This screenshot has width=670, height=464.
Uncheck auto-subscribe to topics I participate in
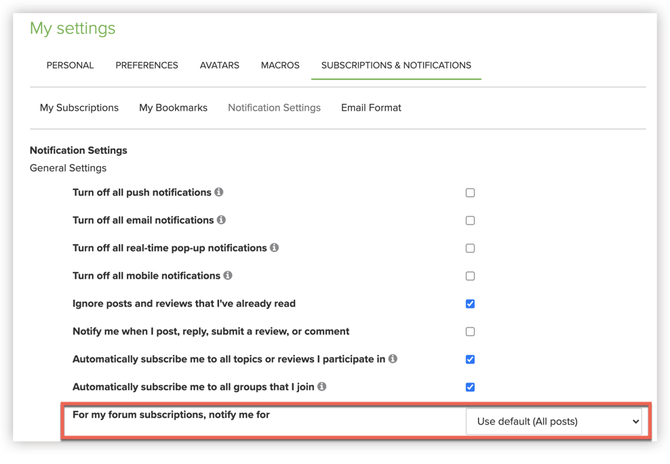pos(470,359)
